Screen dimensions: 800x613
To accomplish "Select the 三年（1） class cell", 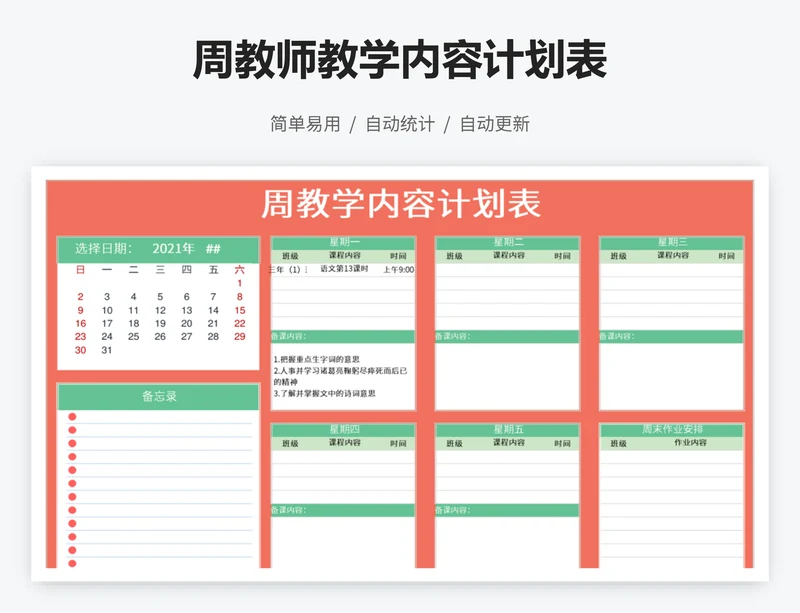I will [x=288, y=269].
